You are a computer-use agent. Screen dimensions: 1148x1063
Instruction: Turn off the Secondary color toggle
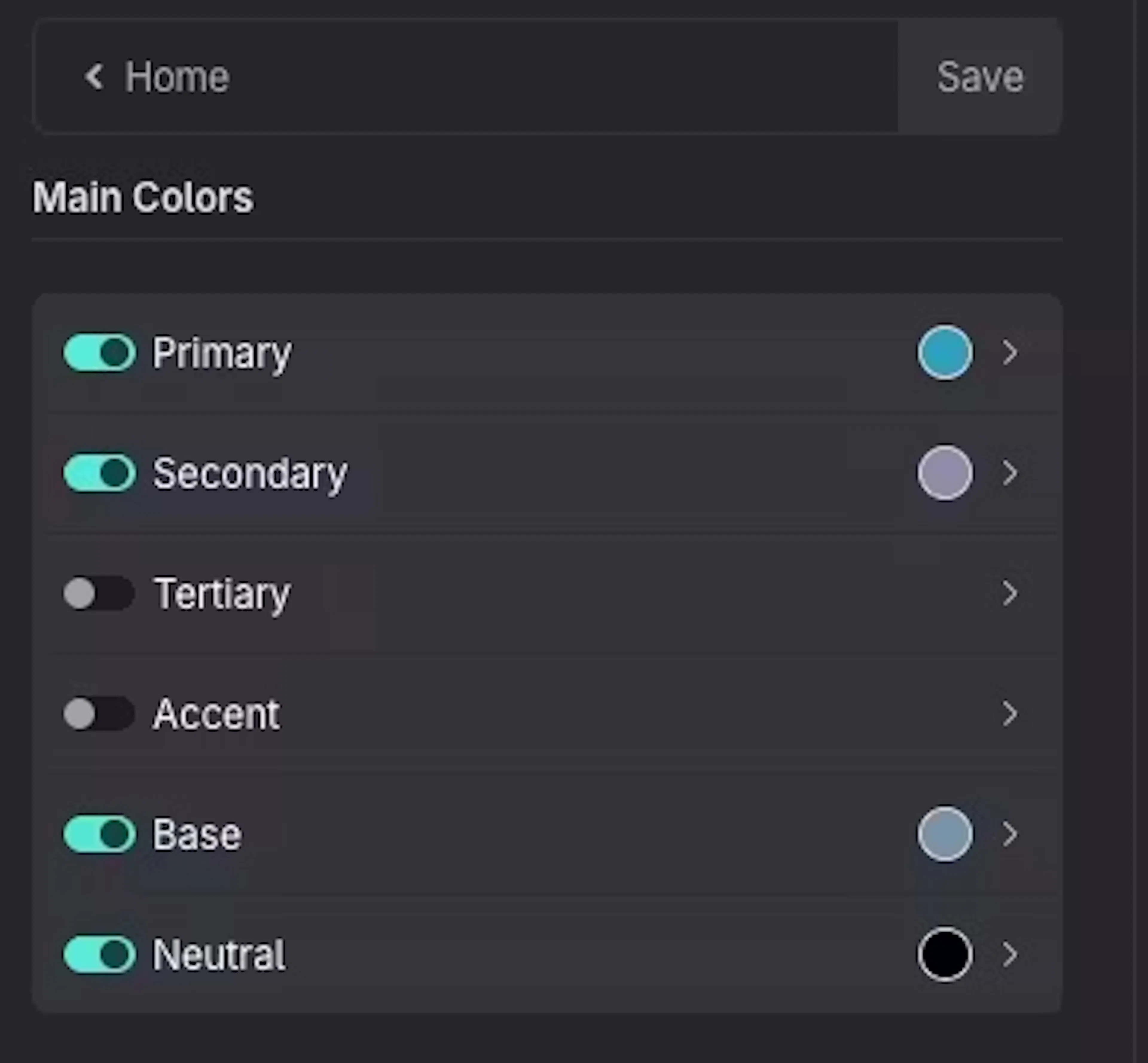tap(100, 473)
